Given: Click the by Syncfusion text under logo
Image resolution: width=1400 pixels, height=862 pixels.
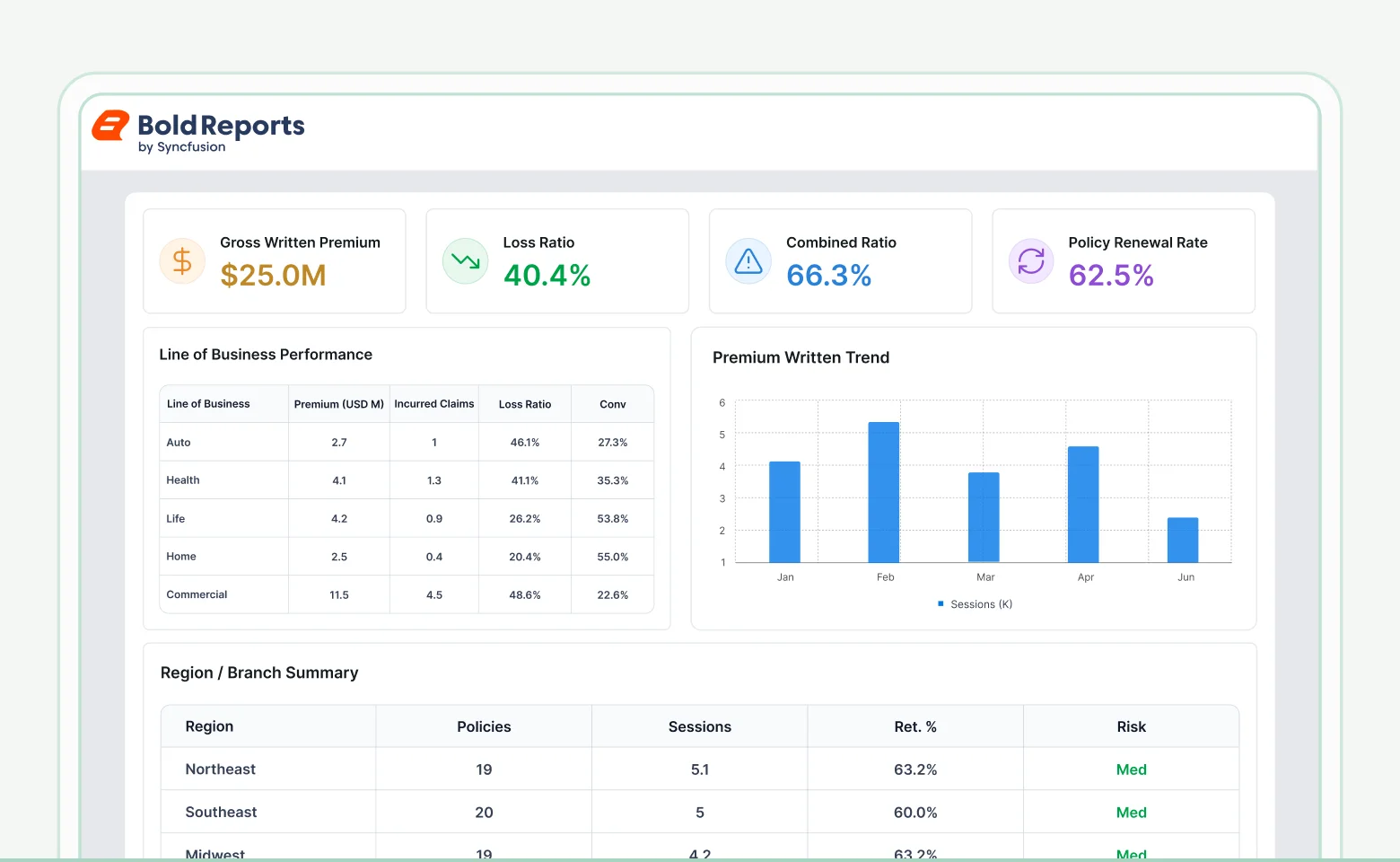Looking at the screenshot, I should tap(181, 147).
